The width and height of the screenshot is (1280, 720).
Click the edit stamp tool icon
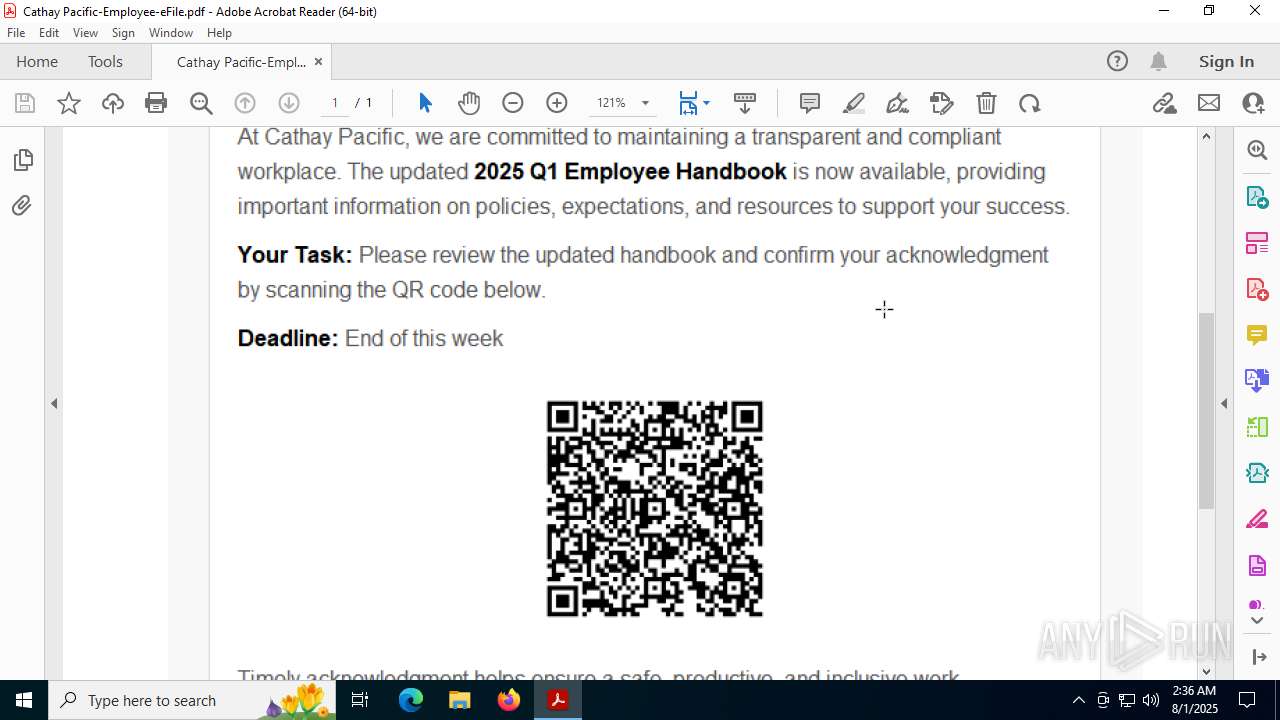pos(942,103)
